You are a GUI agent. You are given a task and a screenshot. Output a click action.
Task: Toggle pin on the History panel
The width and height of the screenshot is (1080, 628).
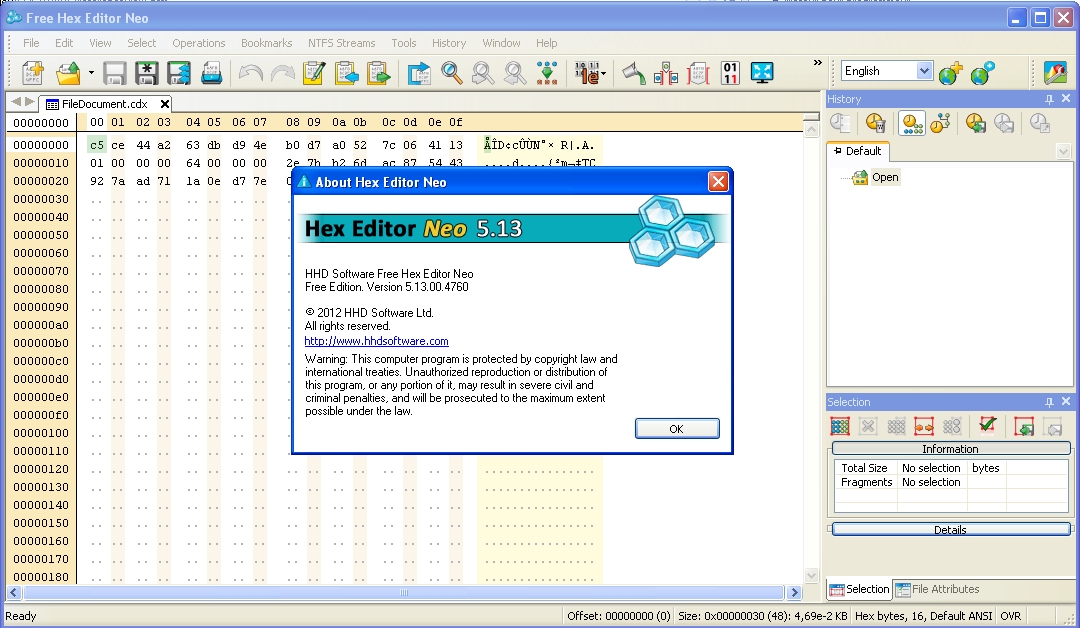1049,99
